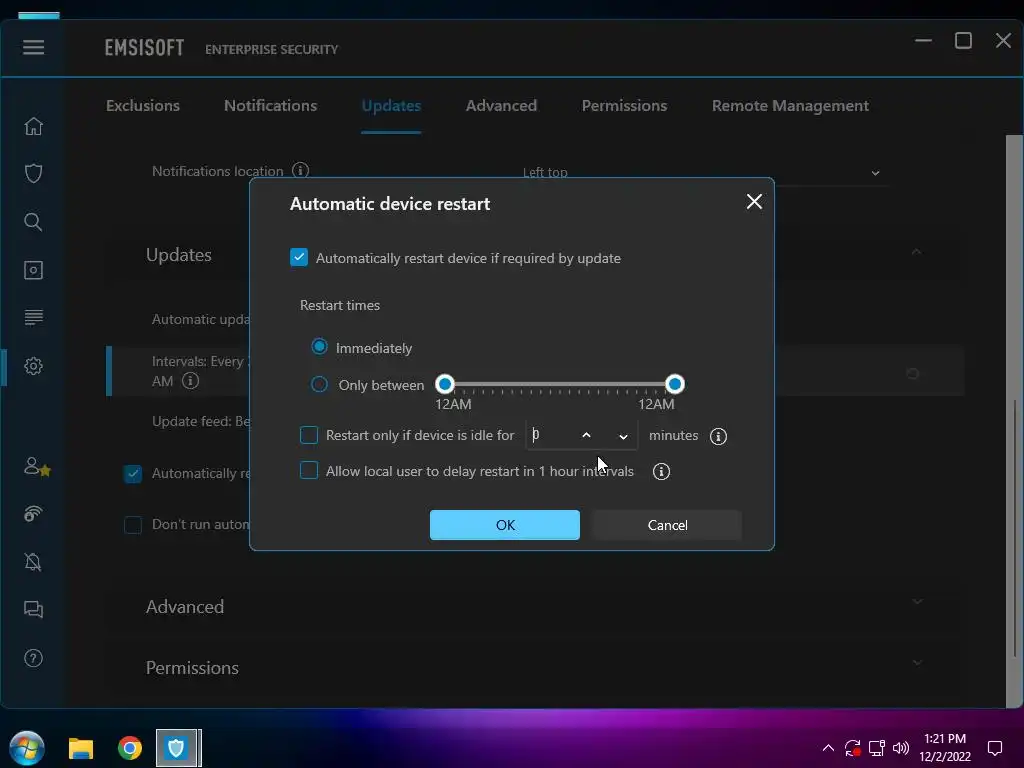
Task: Switch to the Remote Management tab
Action: pos(790,106)
